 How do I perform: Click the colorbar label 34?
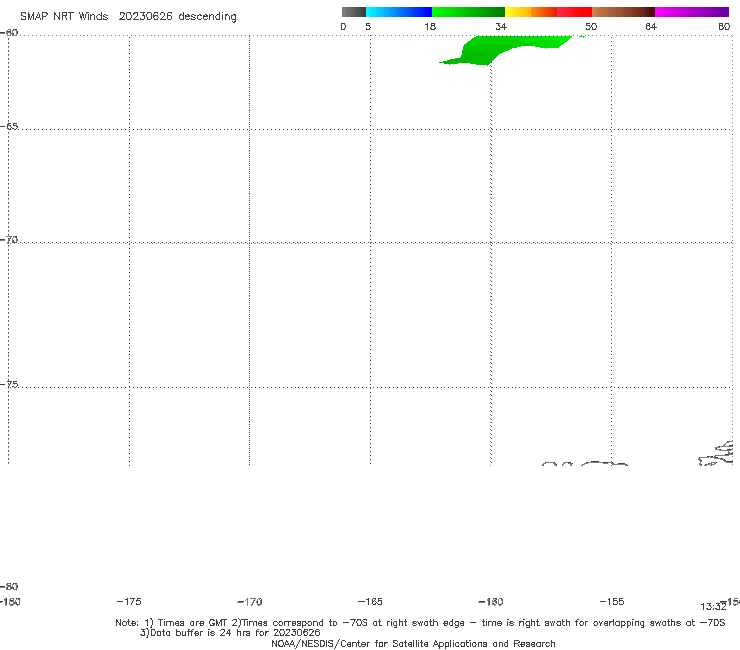[x=501, y=26]
